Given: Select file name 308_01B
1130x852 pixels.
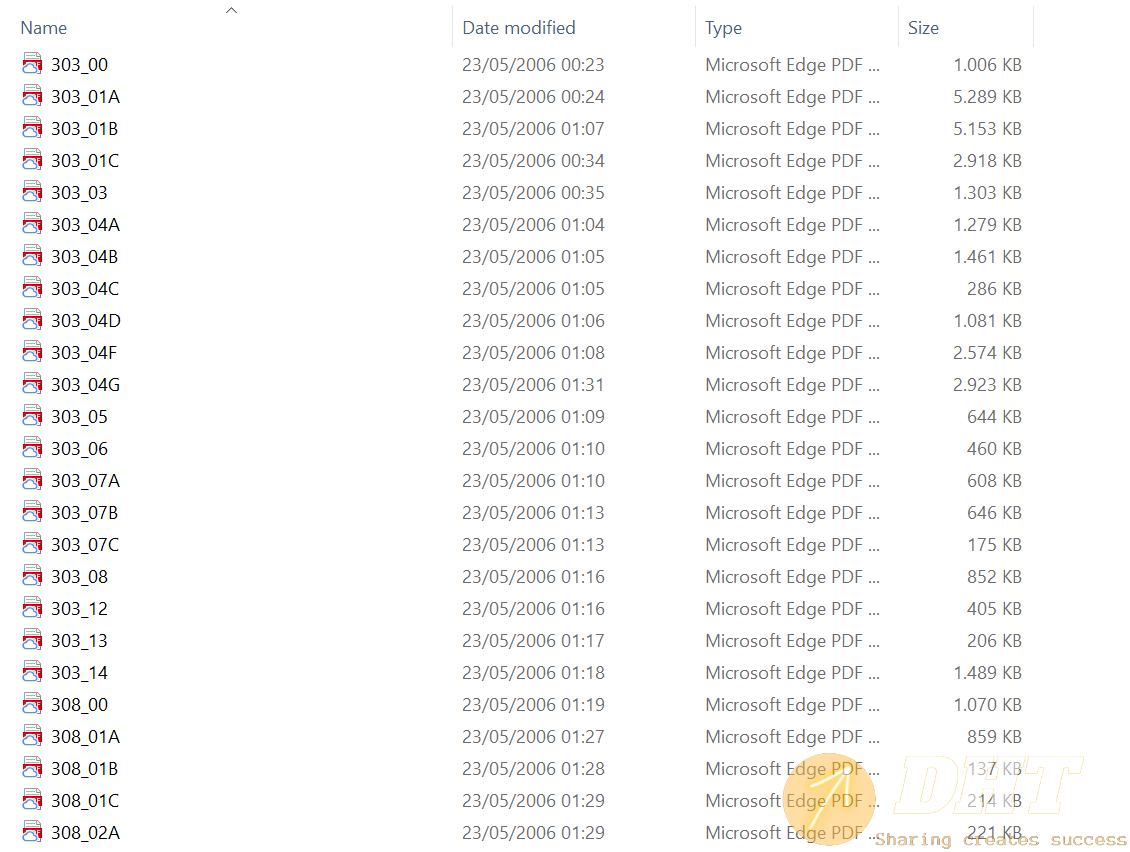Looking at the screenshot, I should (x=84, y=769).
